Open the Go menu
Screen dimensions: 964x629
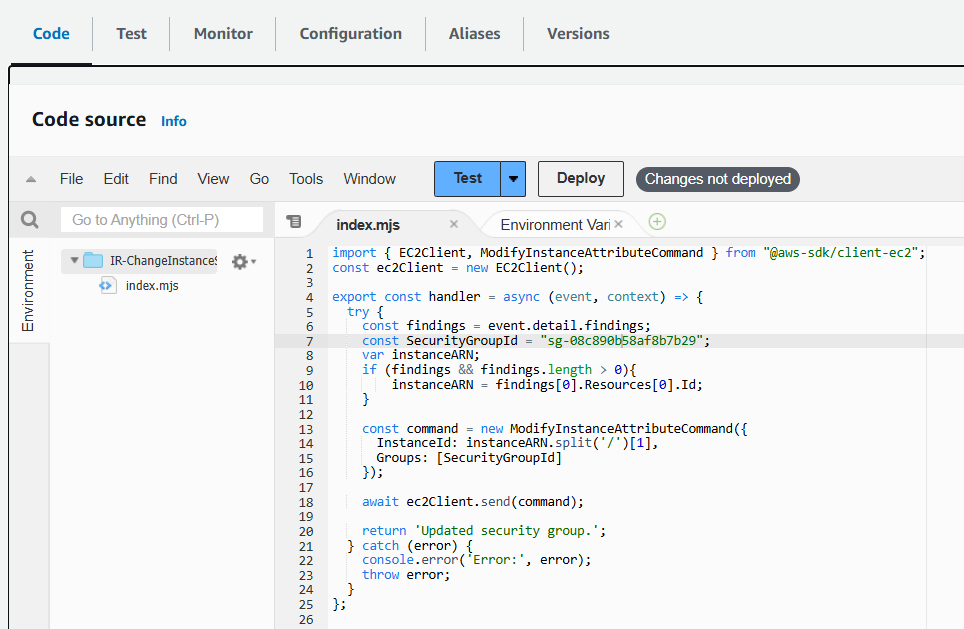pyautogui.click(x=259, y=179)
